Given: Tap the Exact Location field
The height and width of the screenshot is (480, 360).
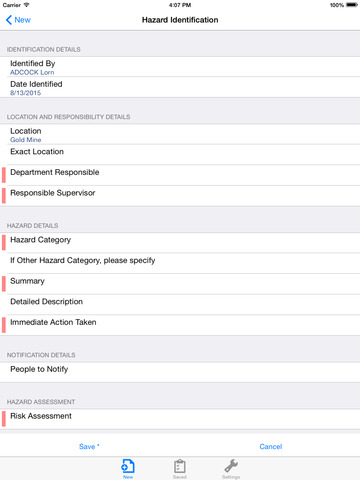Looking at the screenshot, I should click(x=180, y=155).
